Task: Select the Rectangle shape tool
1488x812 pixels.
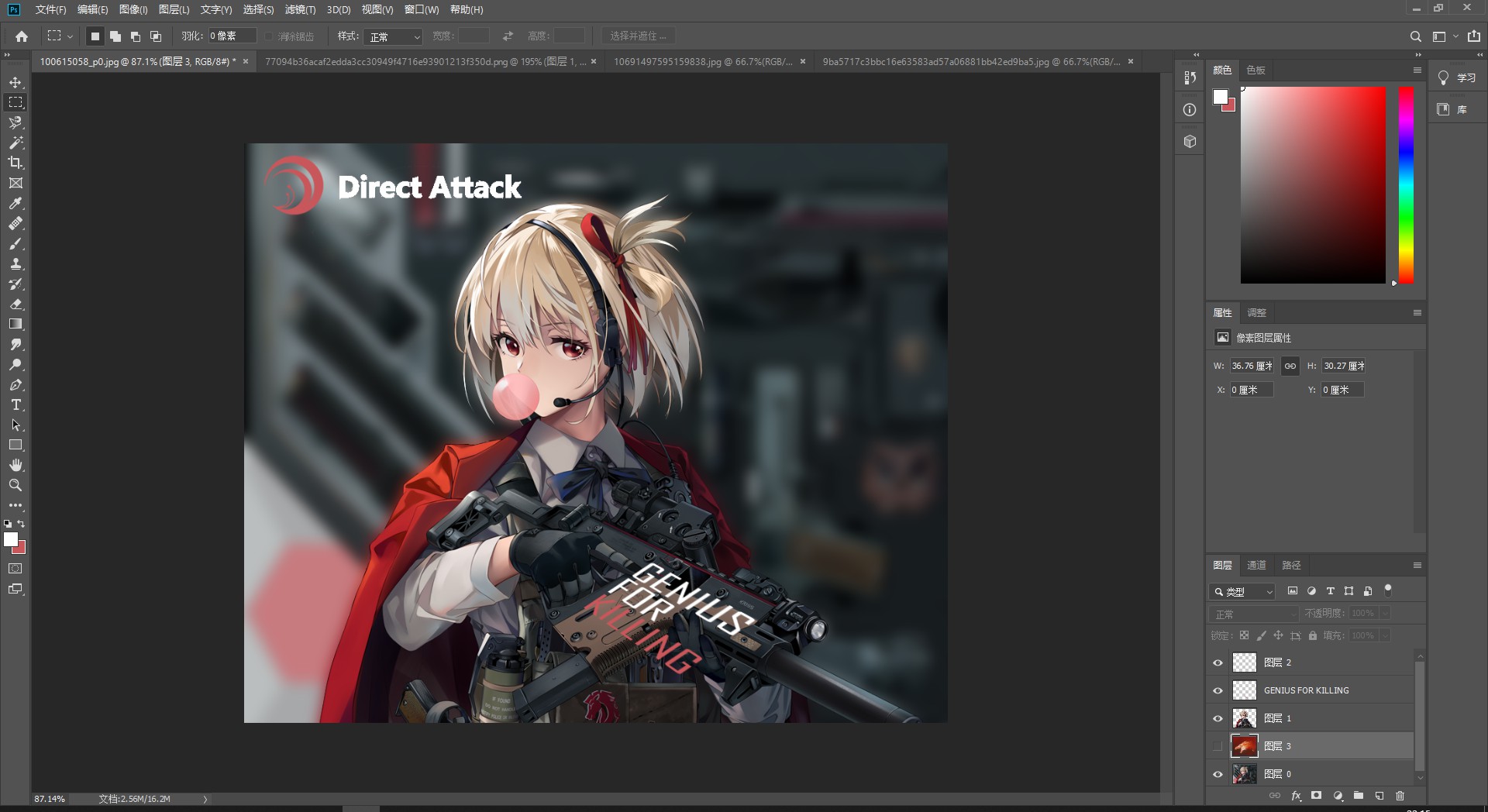Action: pyautogui.click(x=15, y=445)
